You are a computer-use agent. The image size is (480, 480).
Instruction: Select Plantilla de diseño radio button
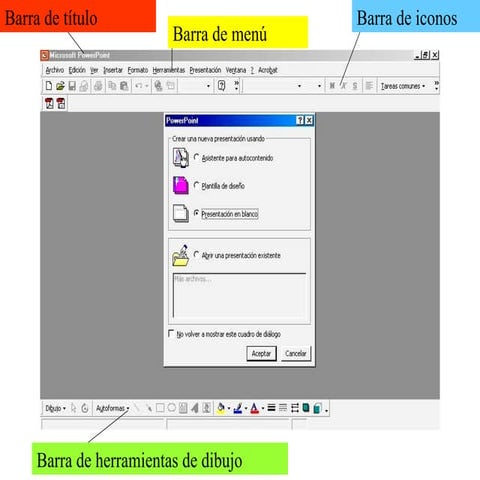[196, 185]
